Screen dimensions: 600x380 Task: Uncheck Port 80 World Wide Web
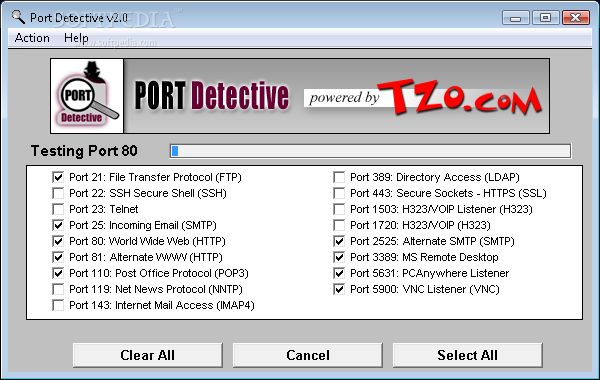click(x=58, y=241)
